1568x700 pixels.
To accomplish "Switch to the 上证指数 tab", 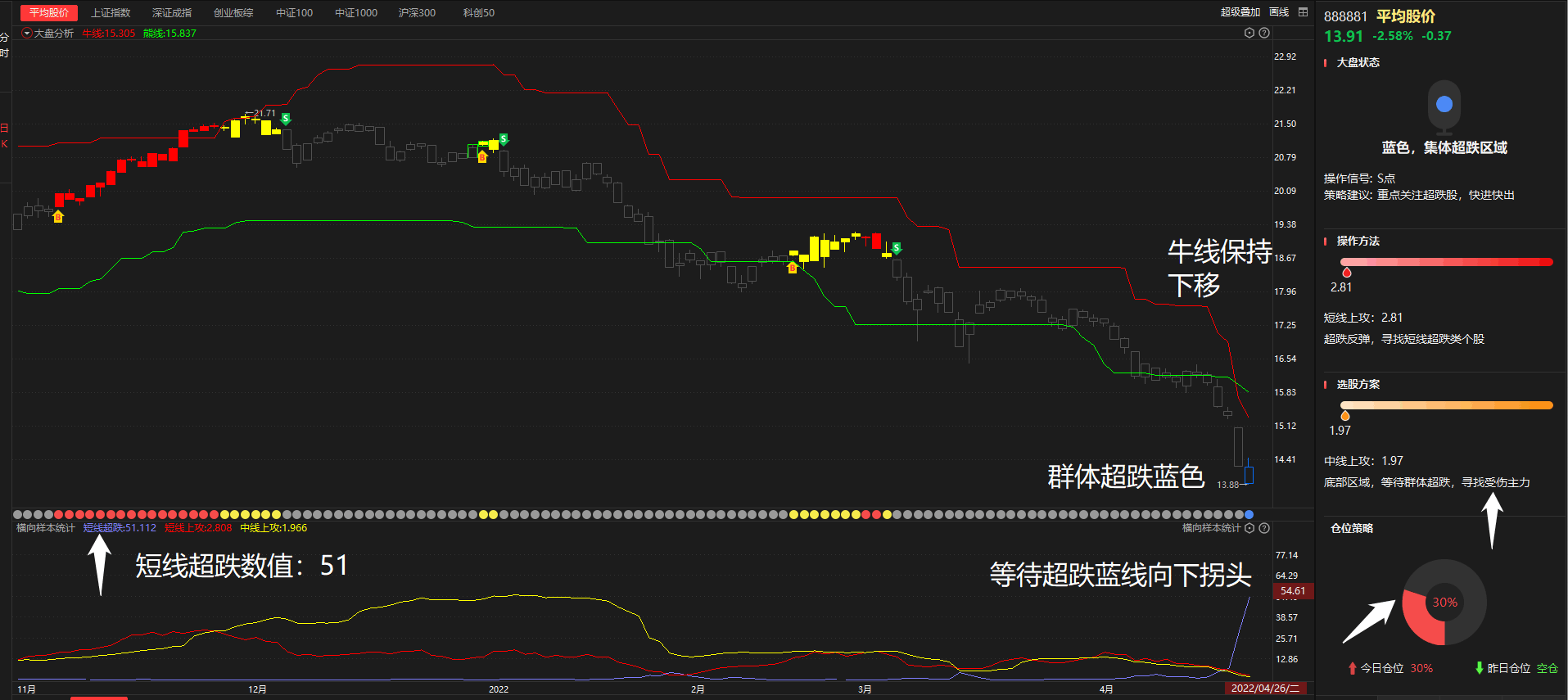I will pyautogui.click(x=111, y=13).
